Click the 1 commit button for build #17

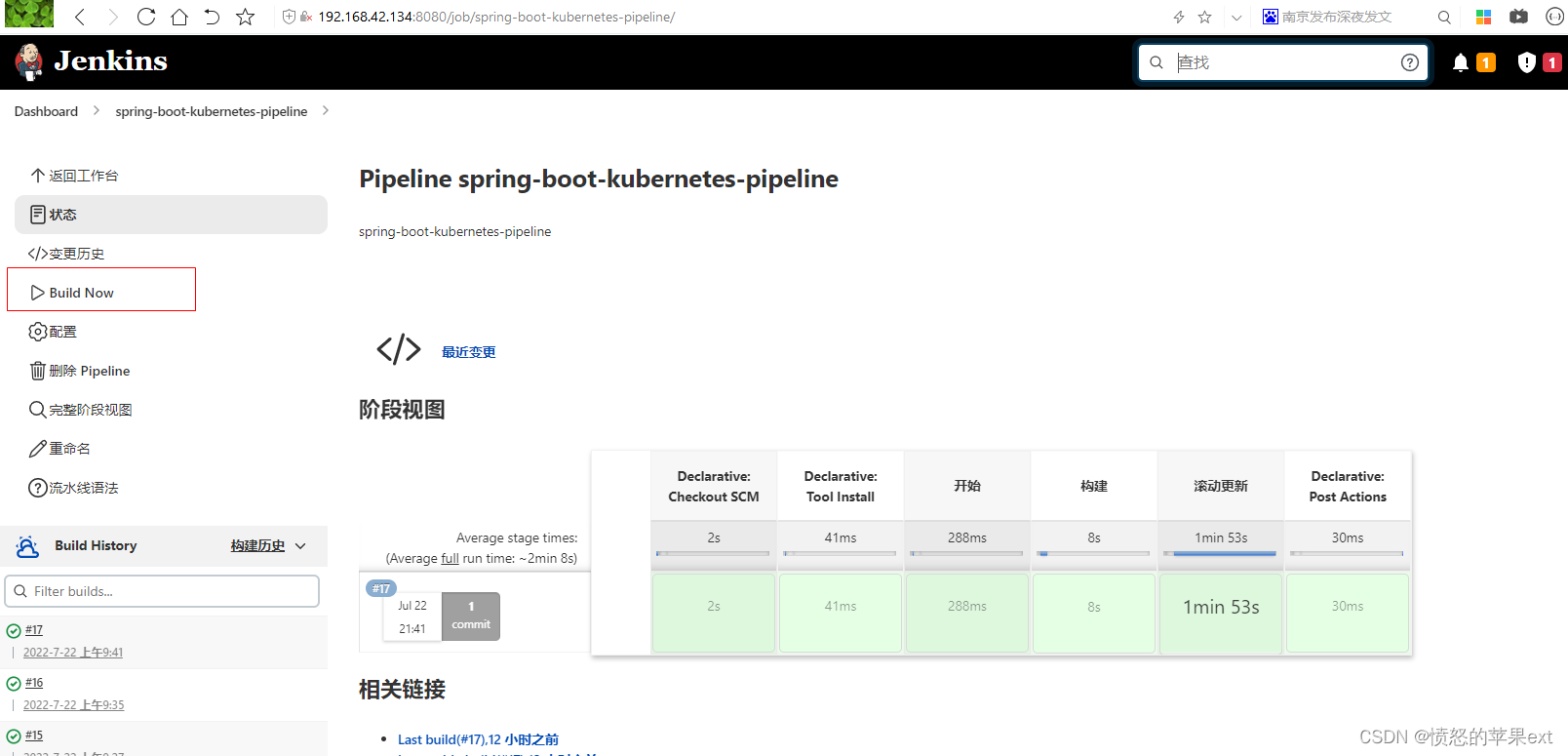click(471, 616)
